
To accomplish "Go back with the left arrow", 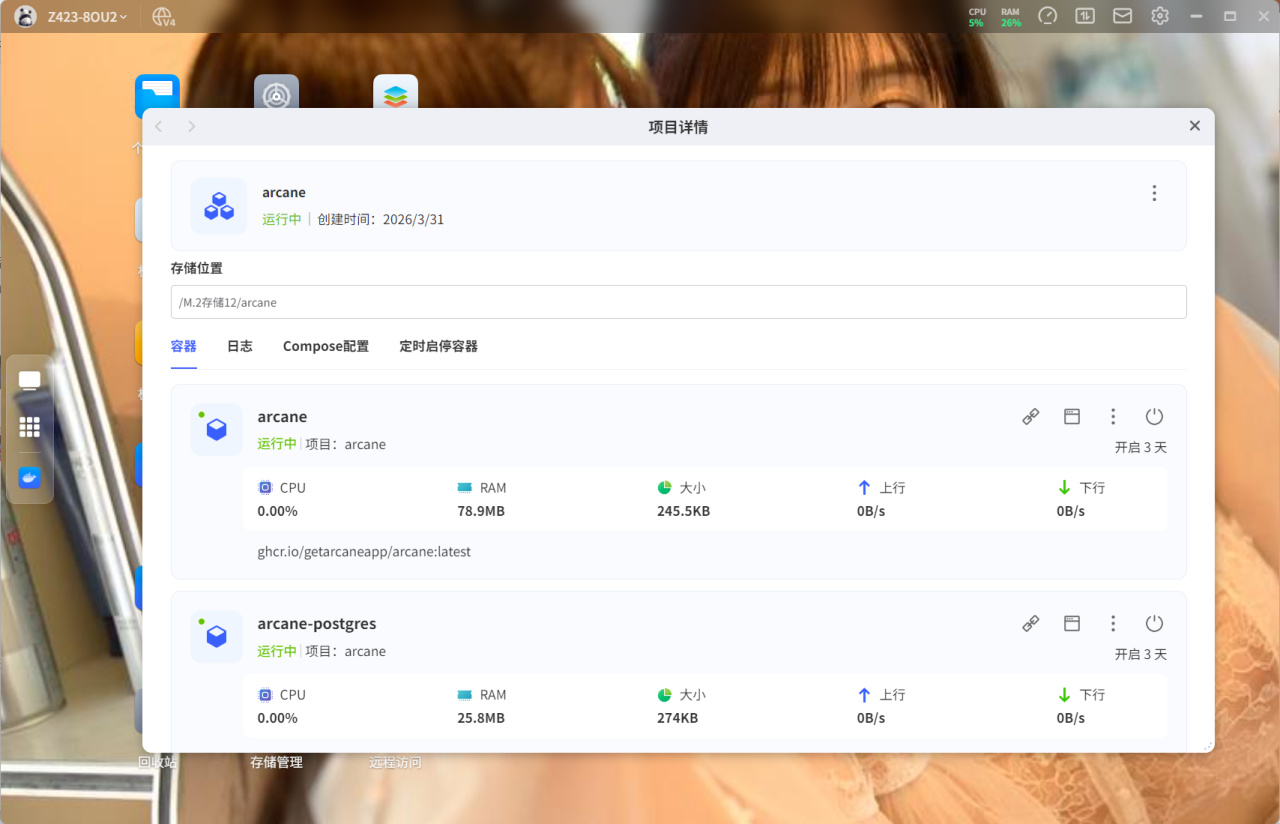I will tap(159, 126).
